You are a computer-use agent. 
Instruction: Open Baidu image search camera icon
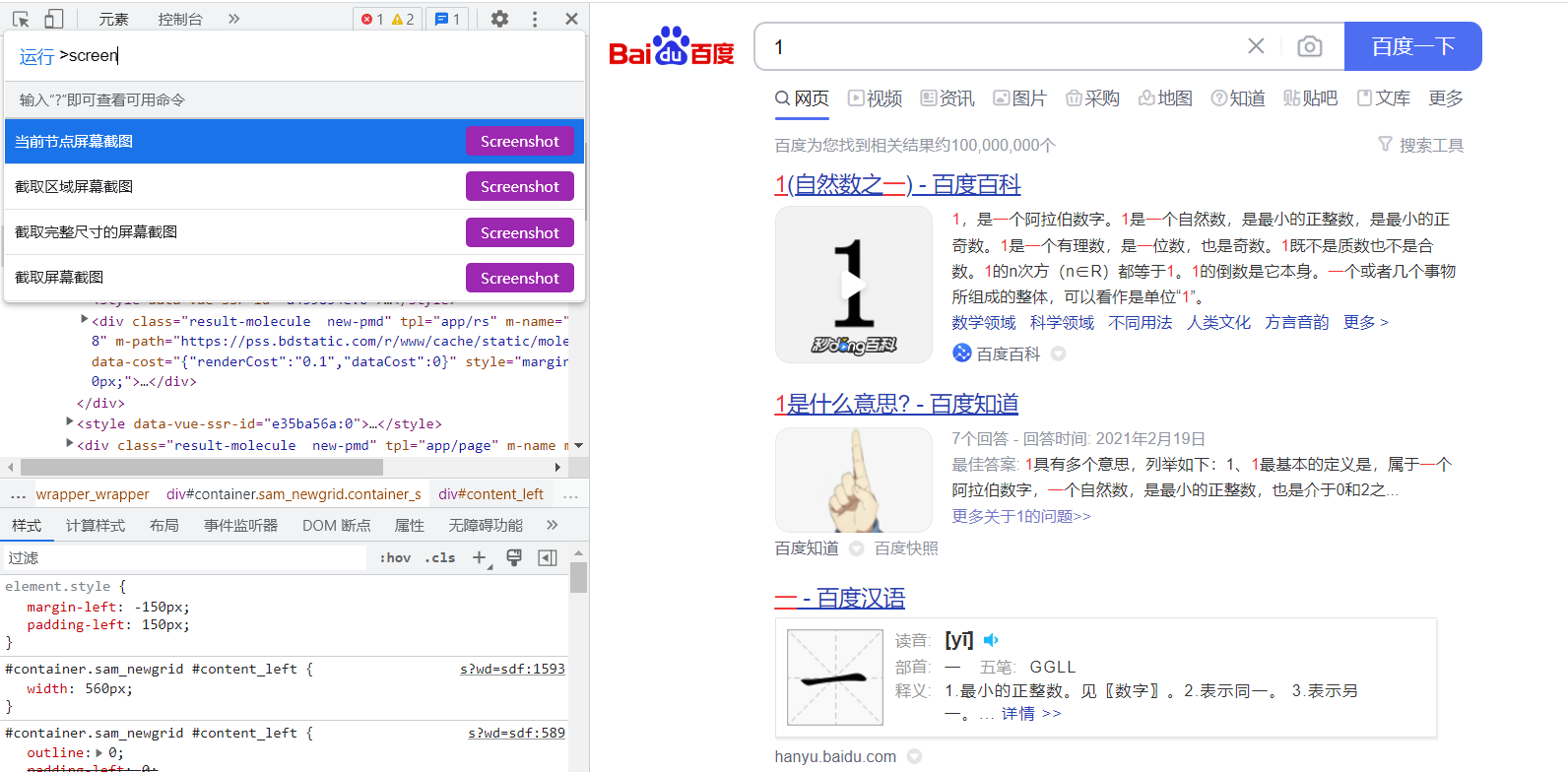[x=1309, y=46]
